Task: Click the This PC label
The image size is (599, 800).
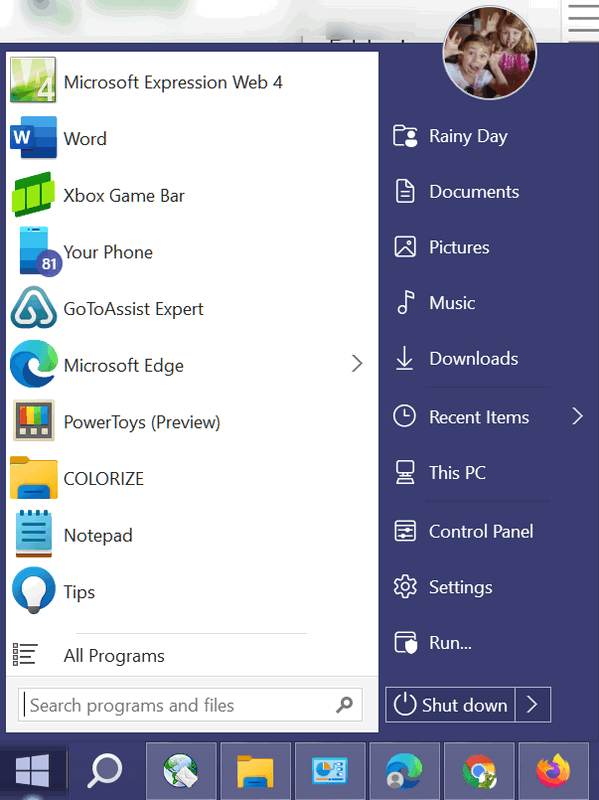Action: (457, 473)
